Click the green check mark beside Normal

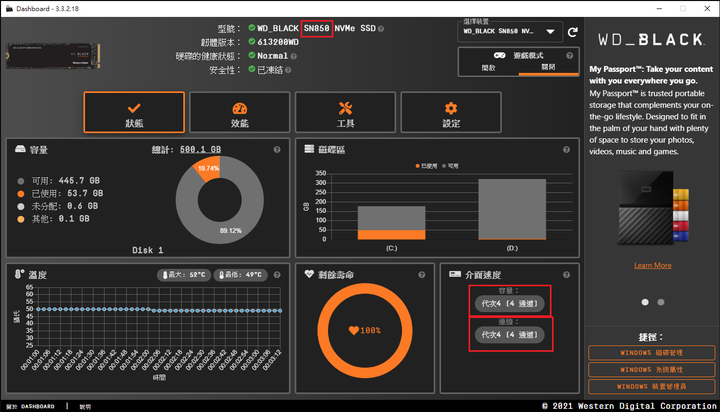coord(252,55)
